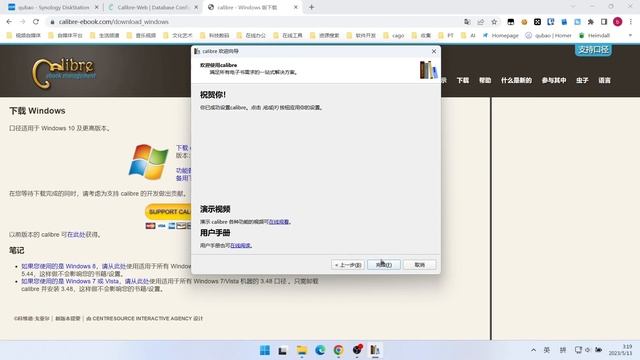640x360 pixels.
Task: Open the 在线工具 bookmarks folder
Action: pyautogui.click(x=288, y=36)
